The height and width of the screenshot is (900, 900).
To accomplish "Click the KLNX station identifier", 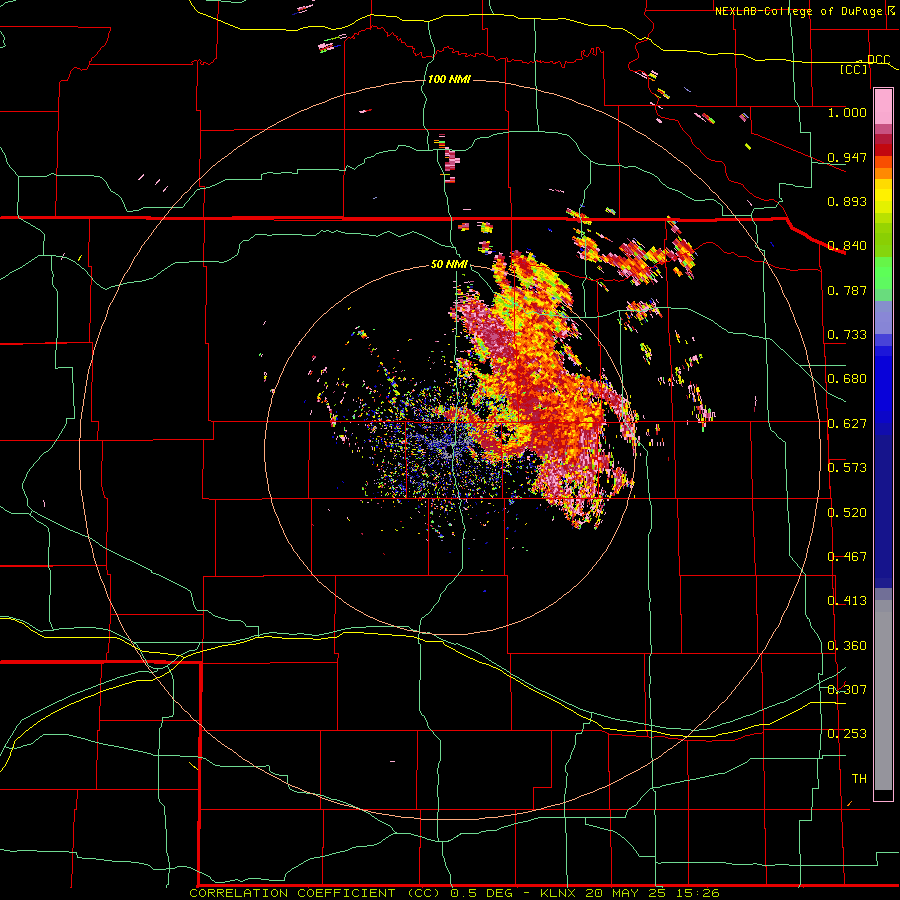I will (x=559, y=893).
